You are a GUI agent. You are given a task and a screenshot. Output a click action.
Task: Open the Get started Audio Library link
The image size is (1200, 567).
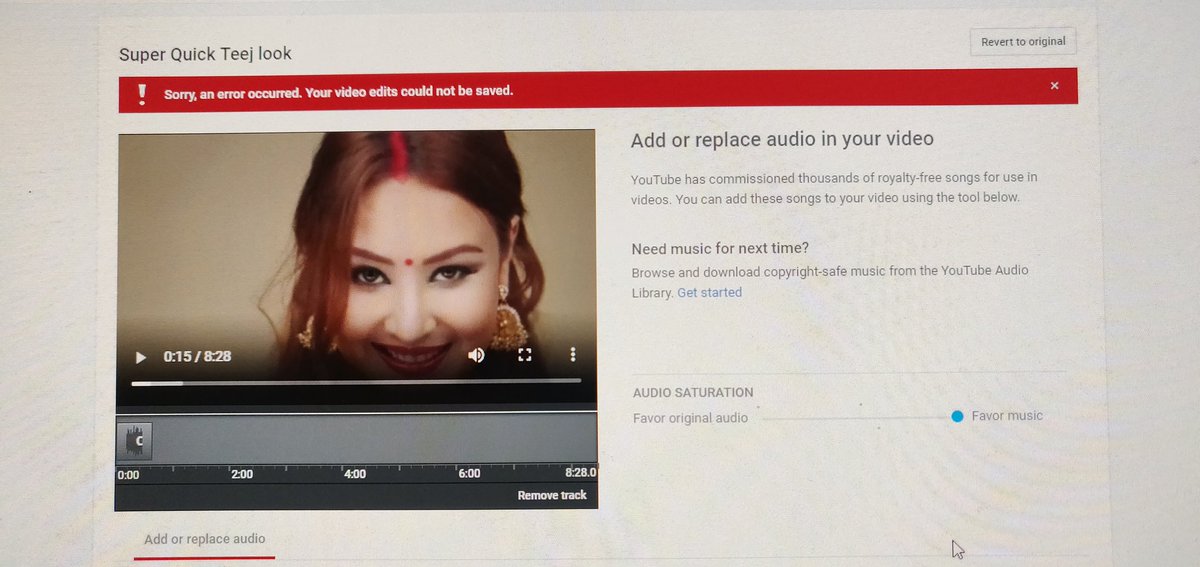(709, 292)
